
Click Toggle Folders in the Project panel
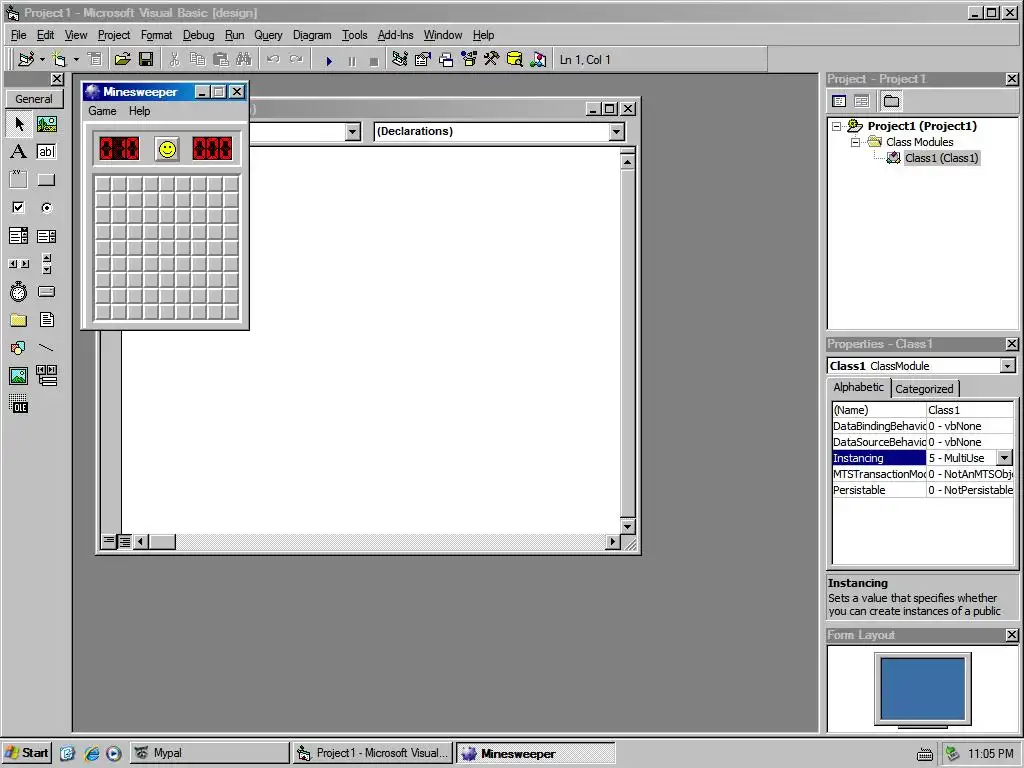pos(891,101)
